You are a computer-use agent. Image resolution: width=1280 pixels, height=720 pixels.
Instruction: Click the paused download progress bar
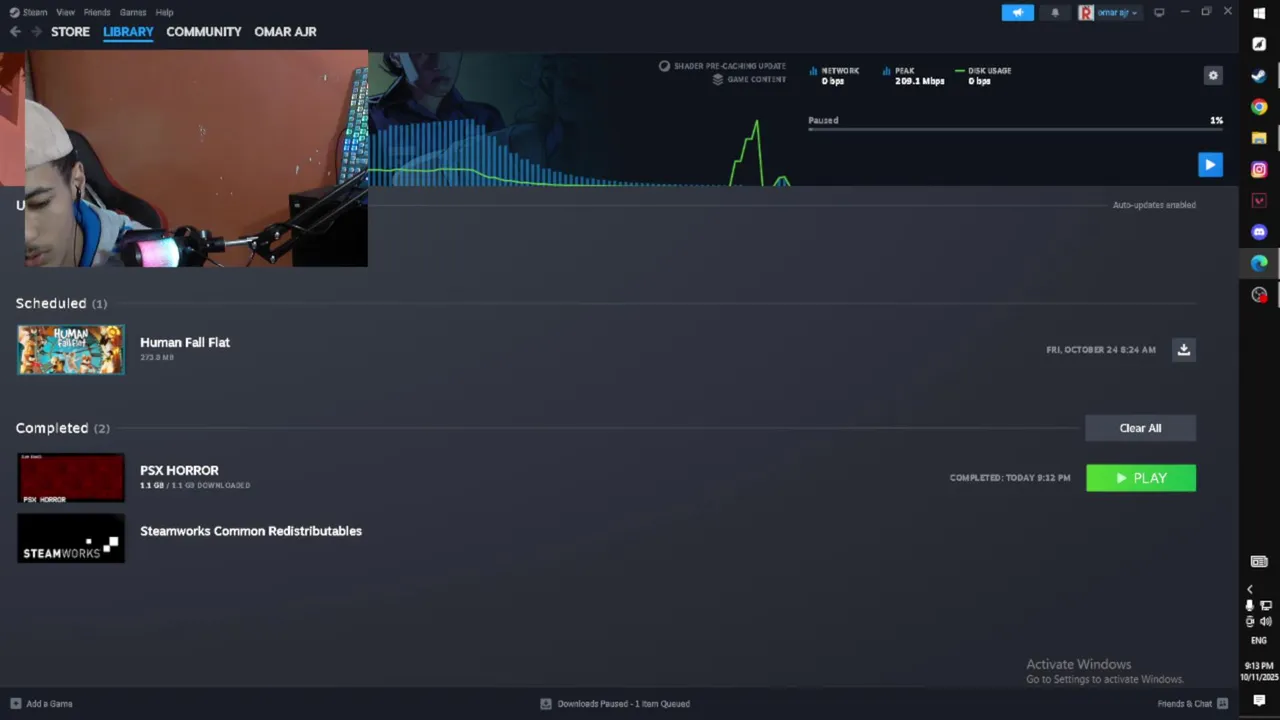[1015, 129]
